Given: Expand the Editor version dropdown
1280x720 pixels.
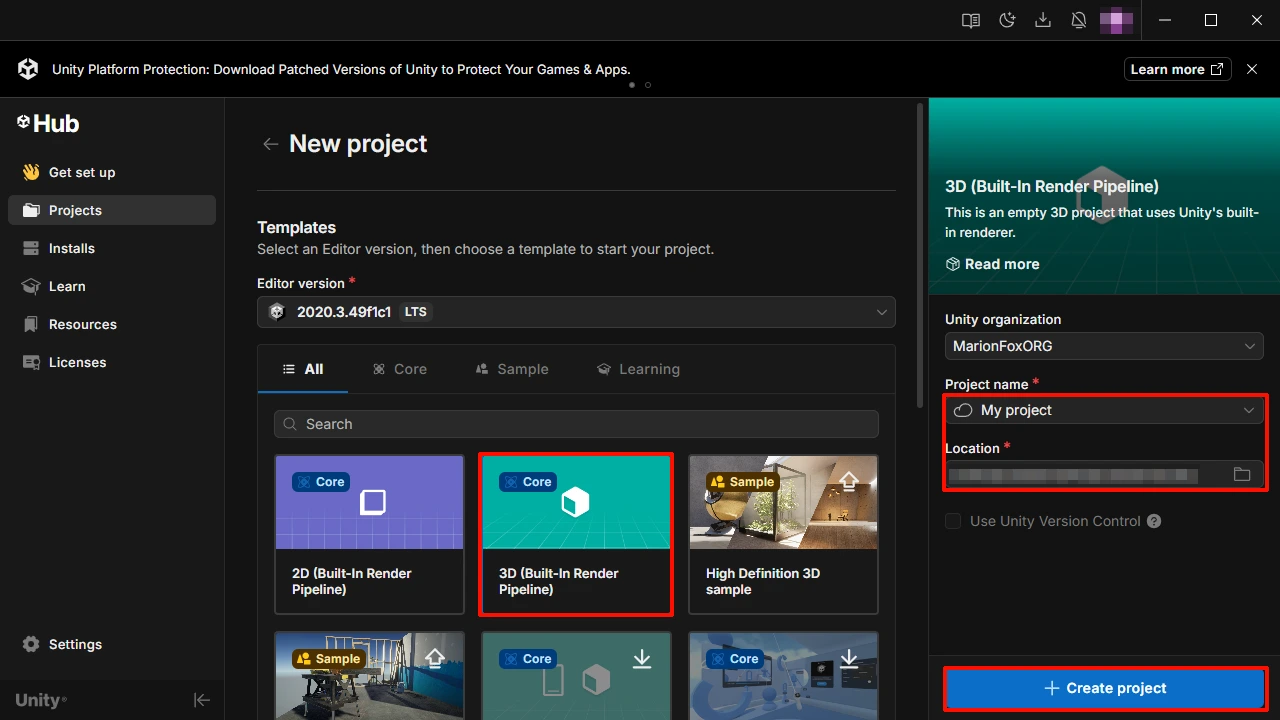Looking at the screenshot, I should (576, 312).
